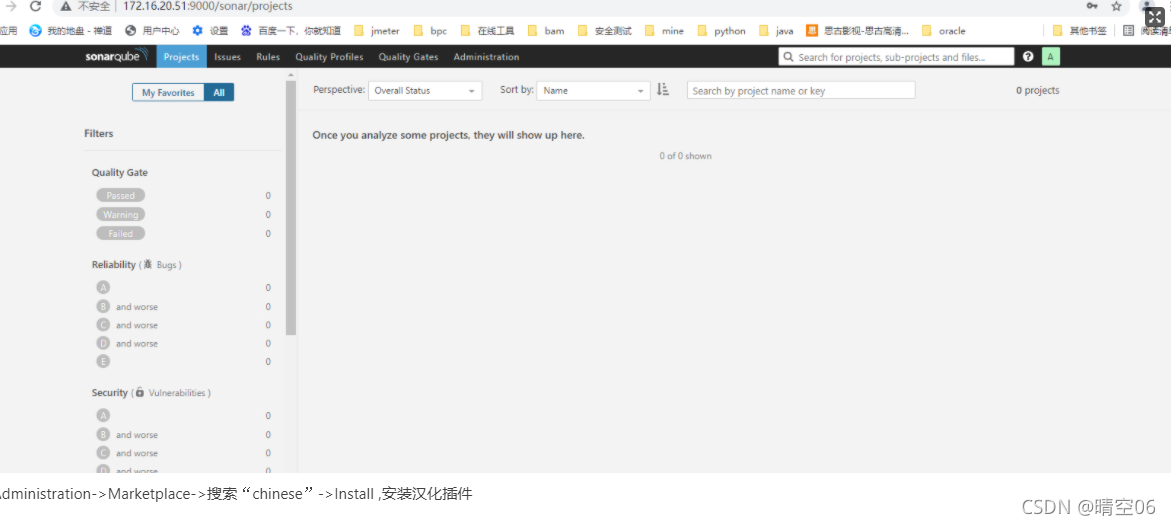Filter Security by C and worse
This screenshot has width=1171, height=525.
point(127,453)
